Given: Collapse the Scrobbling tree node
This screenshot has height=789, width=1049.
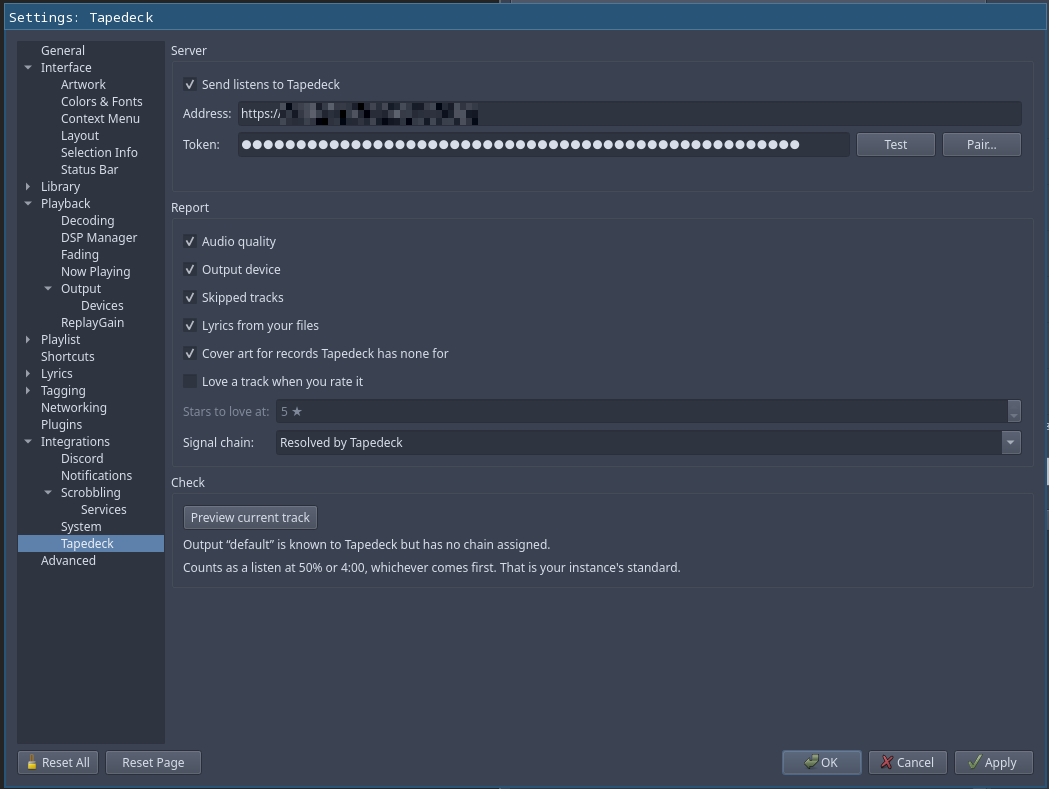Looking at the screenshot, I should (x=48, y=493).
